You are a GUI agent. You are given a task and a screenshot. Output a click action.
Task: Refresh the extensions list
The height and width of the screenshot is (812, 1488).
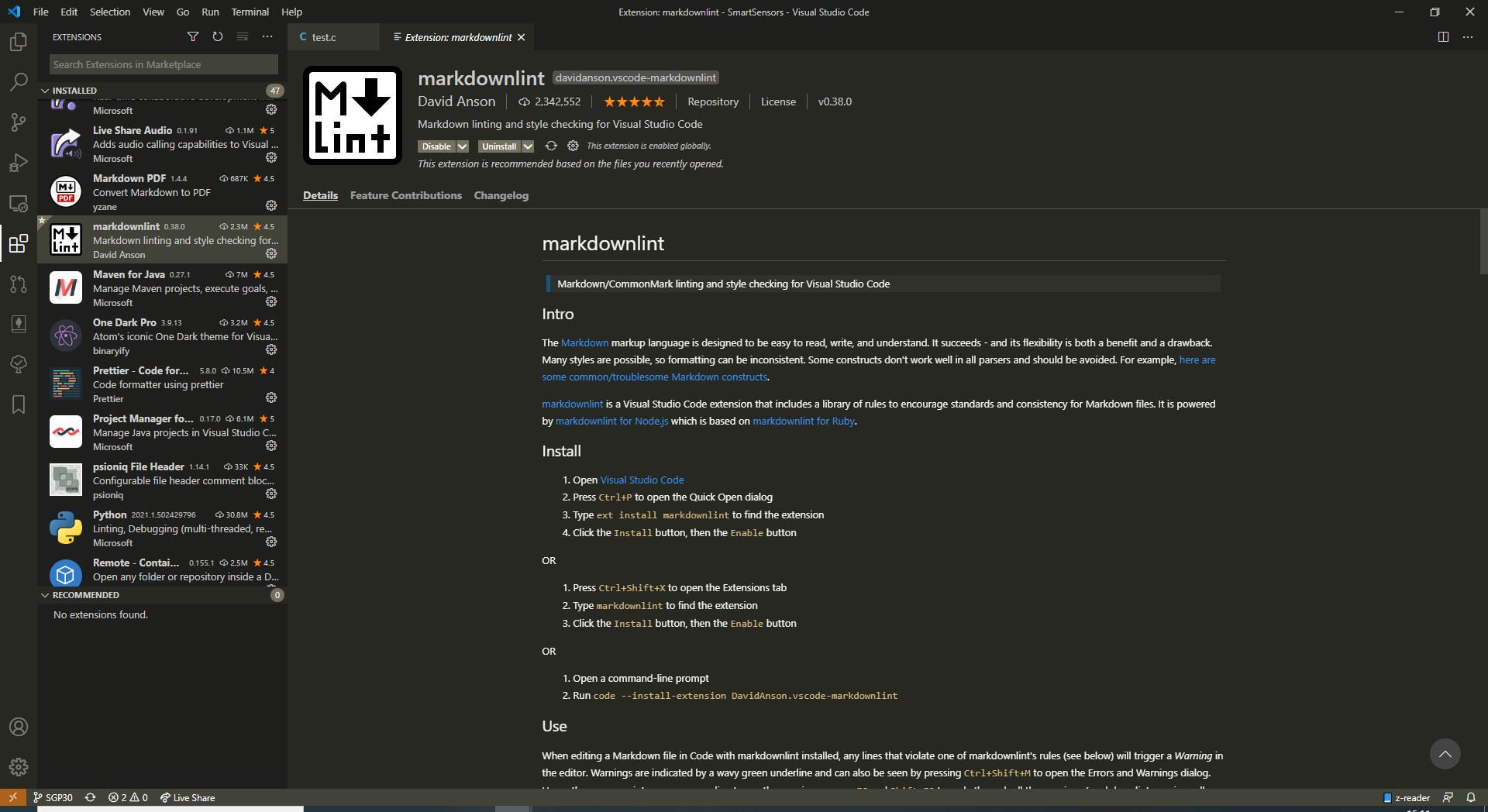click(x=218, y=36)
